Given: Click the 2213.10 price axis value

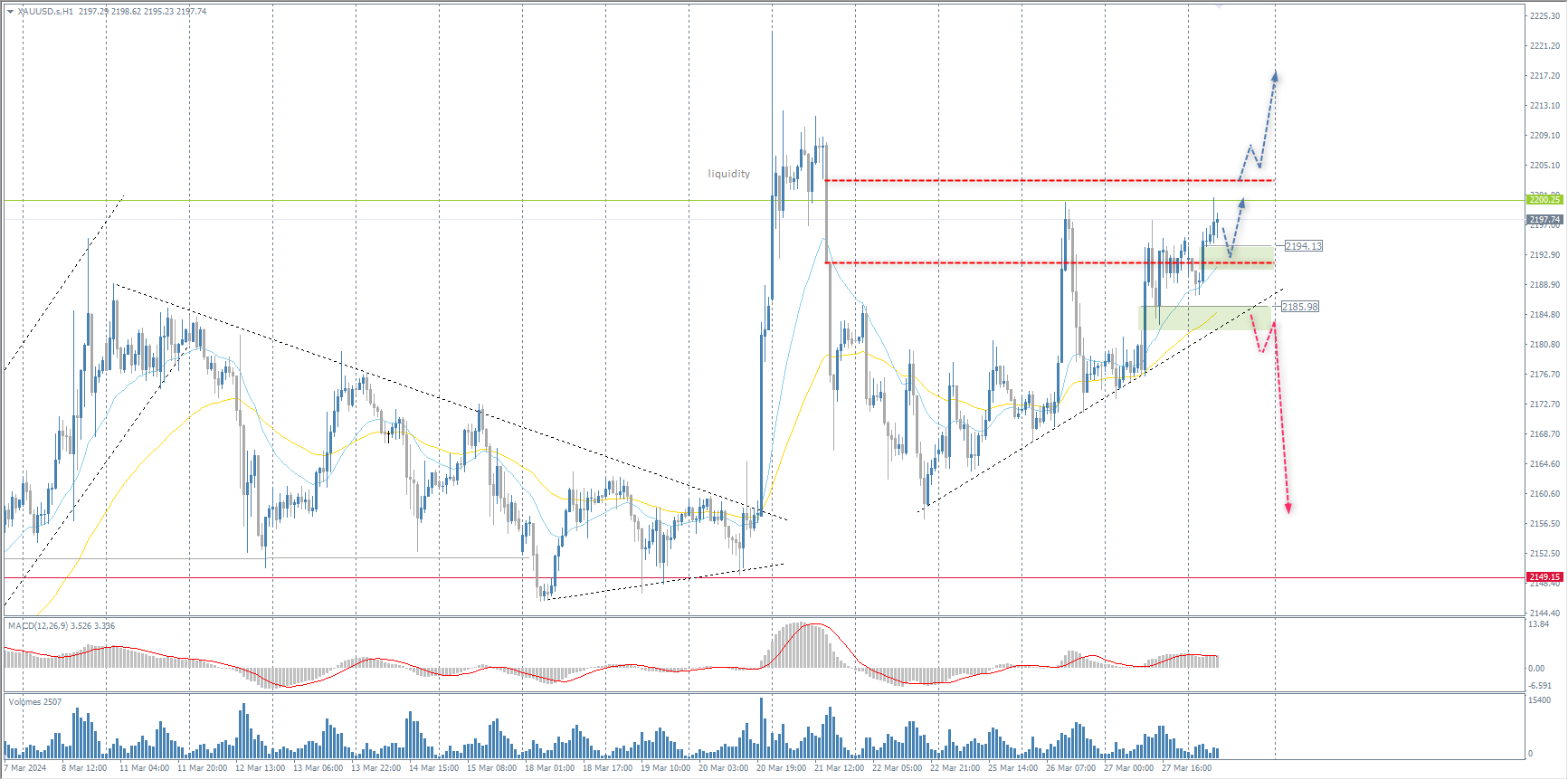Looking at the screenshot, I should click(x=1544, y=106).
